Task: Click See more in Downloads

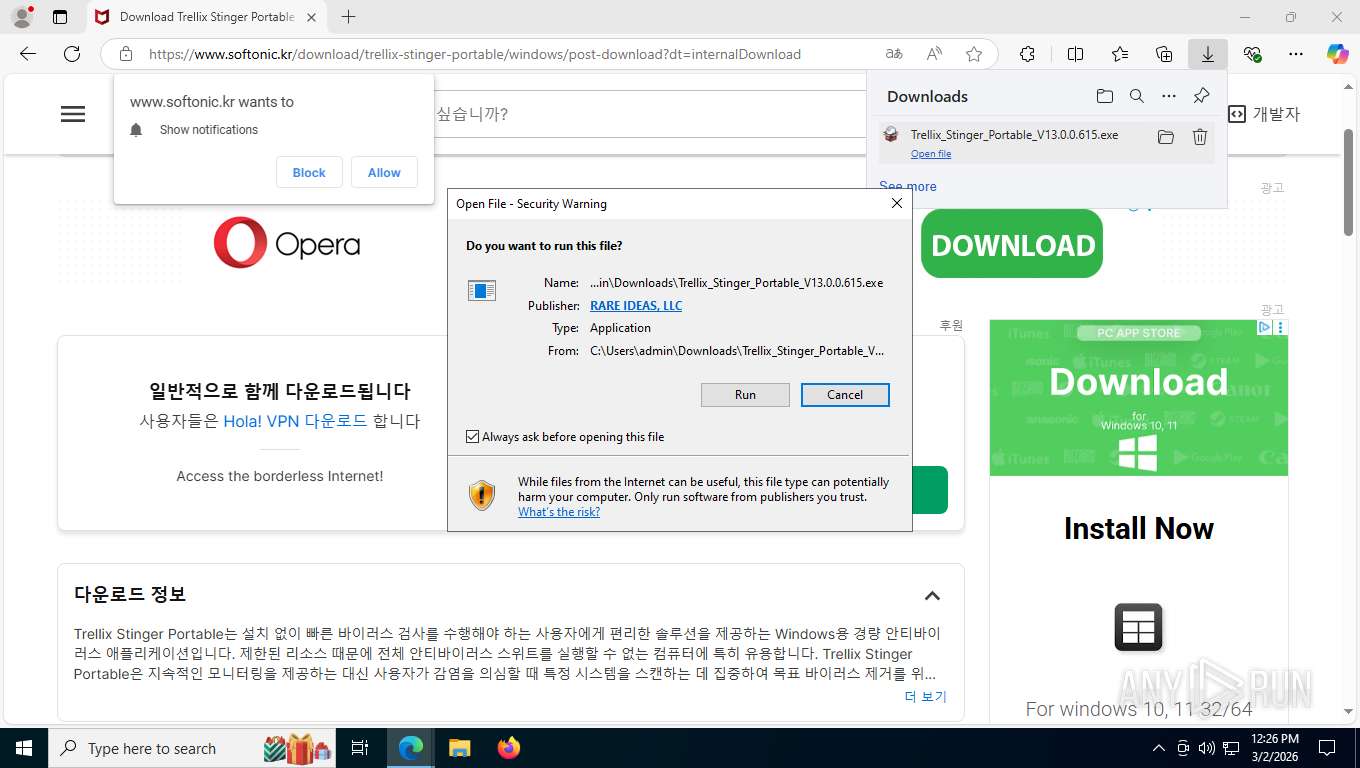Action: (x=908, y=186)
